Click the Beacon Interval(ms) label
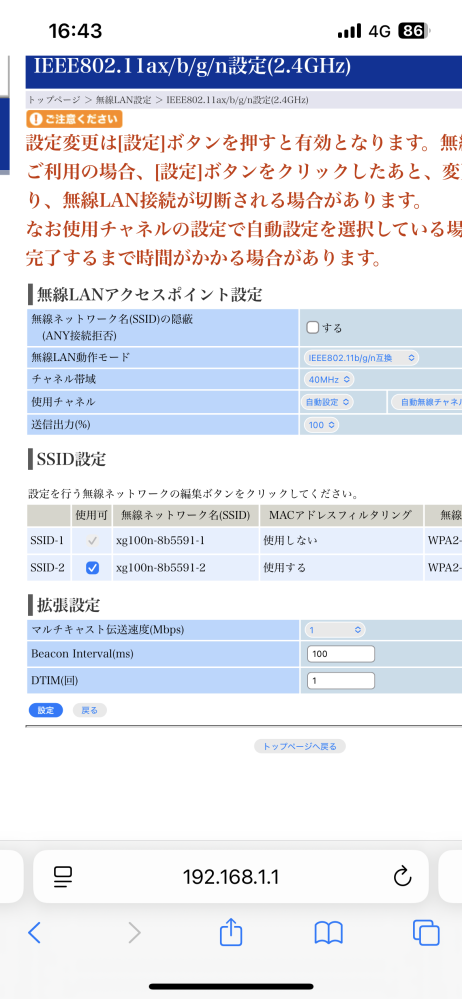This screenshot has width=462, height=999. (82, 654)
